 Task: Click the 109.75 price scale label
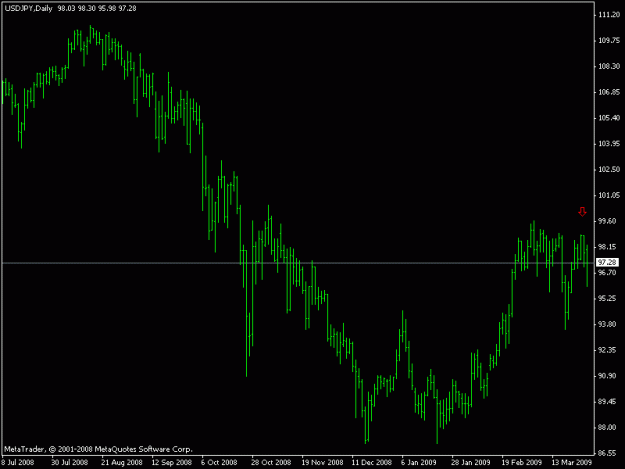(x=609, y=40)
